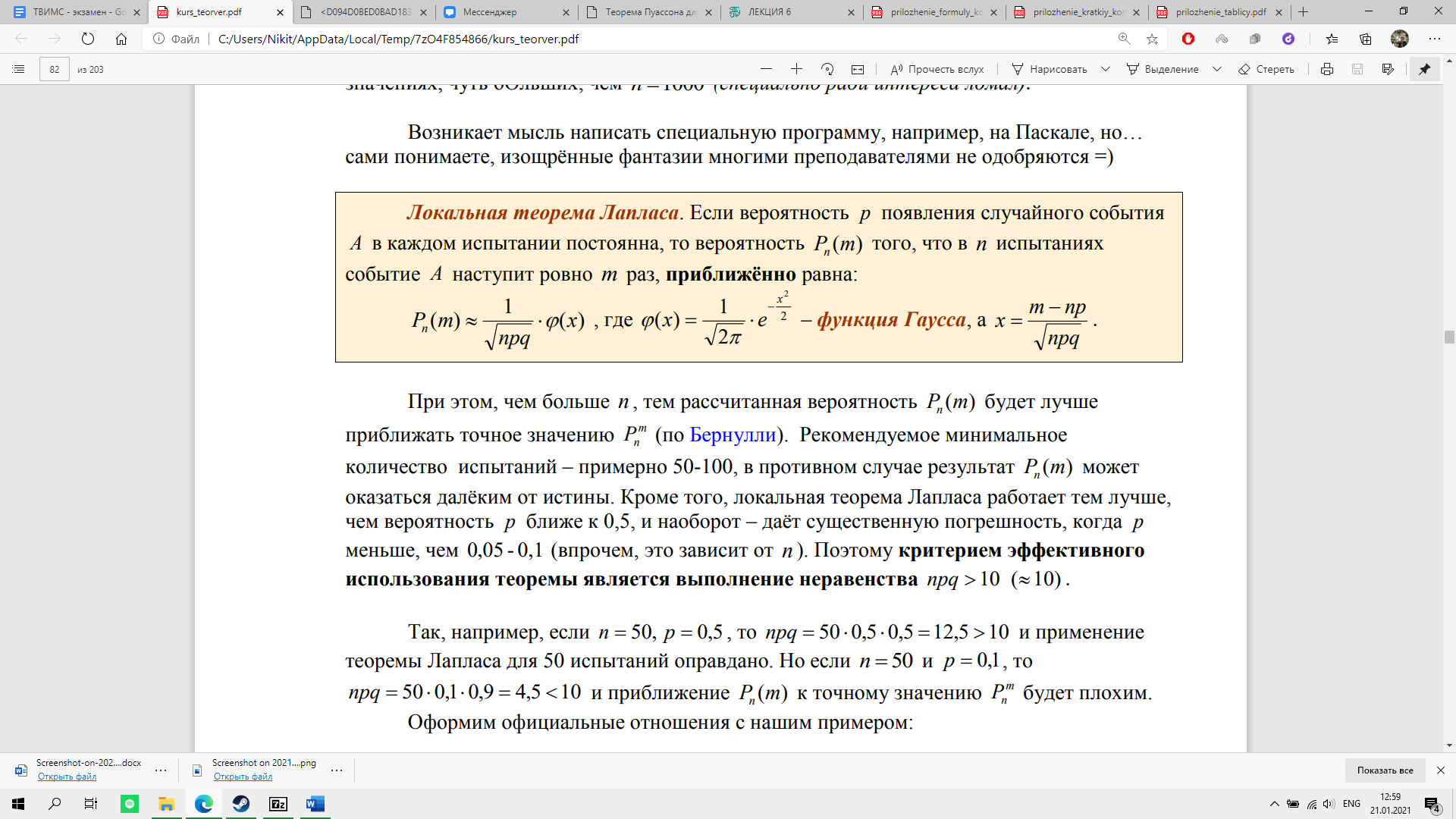Switch to the prilozhenie_tablicy.pdf tab
Viewport: 1456px width, 819px height.
(1218, 12)
